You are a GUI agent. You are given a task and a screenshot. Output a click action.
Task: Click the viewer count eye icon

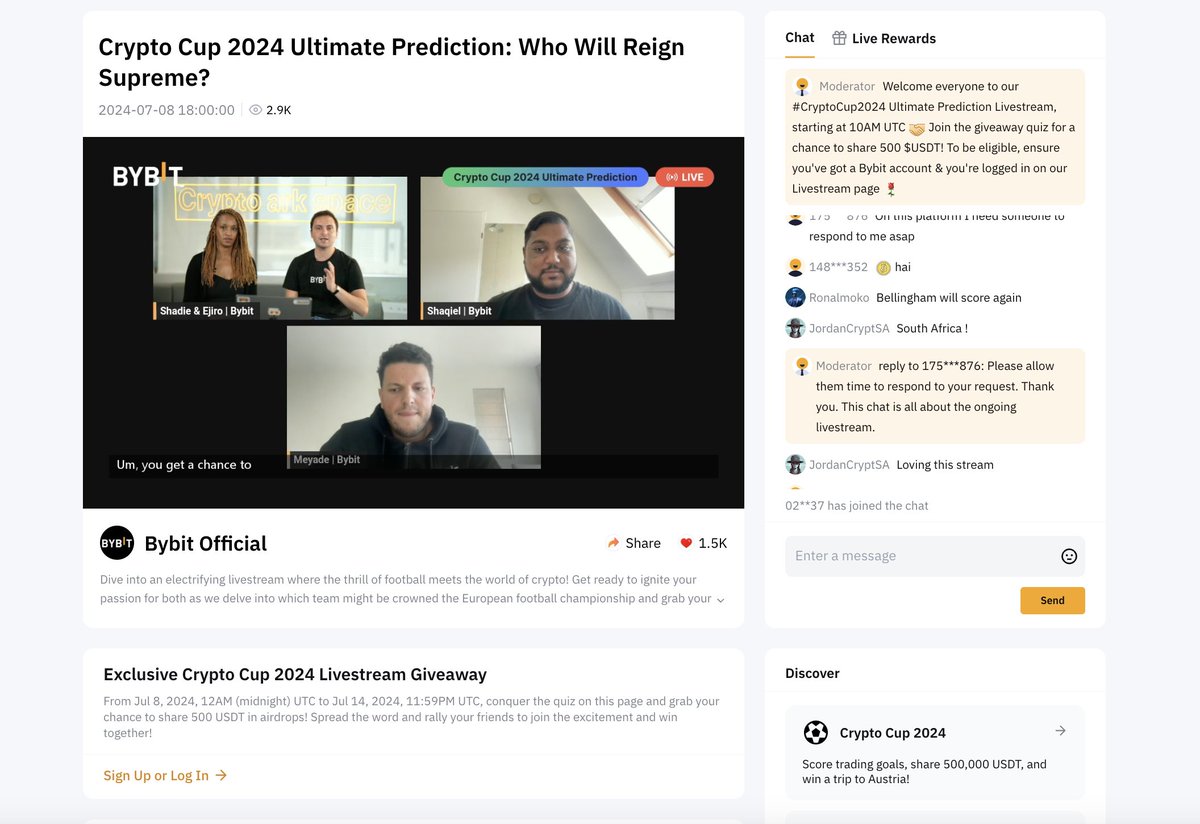[x=257, y=110]
